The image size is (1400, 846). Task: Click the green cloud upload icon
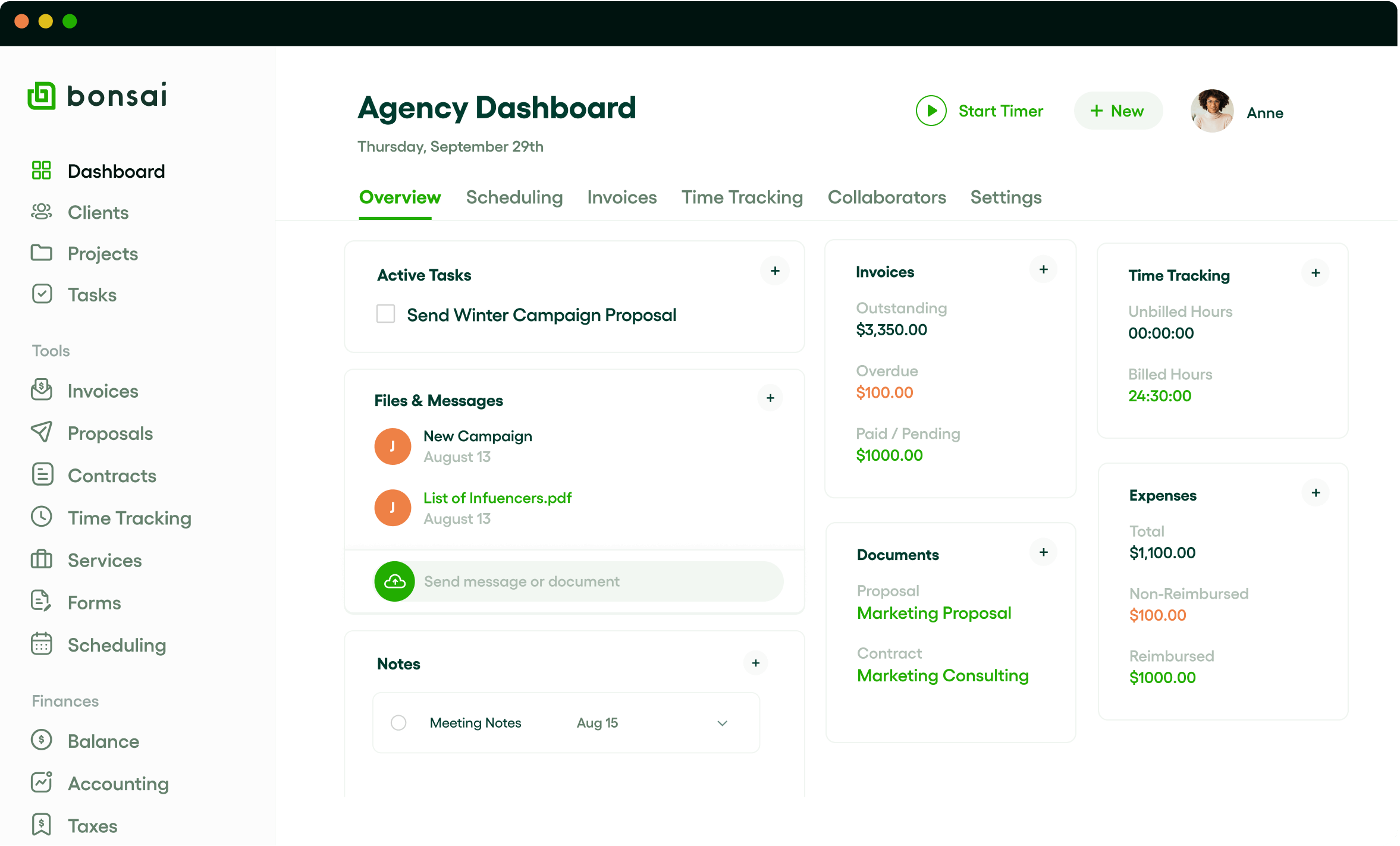pyautogui.click(x=394, y=581)
